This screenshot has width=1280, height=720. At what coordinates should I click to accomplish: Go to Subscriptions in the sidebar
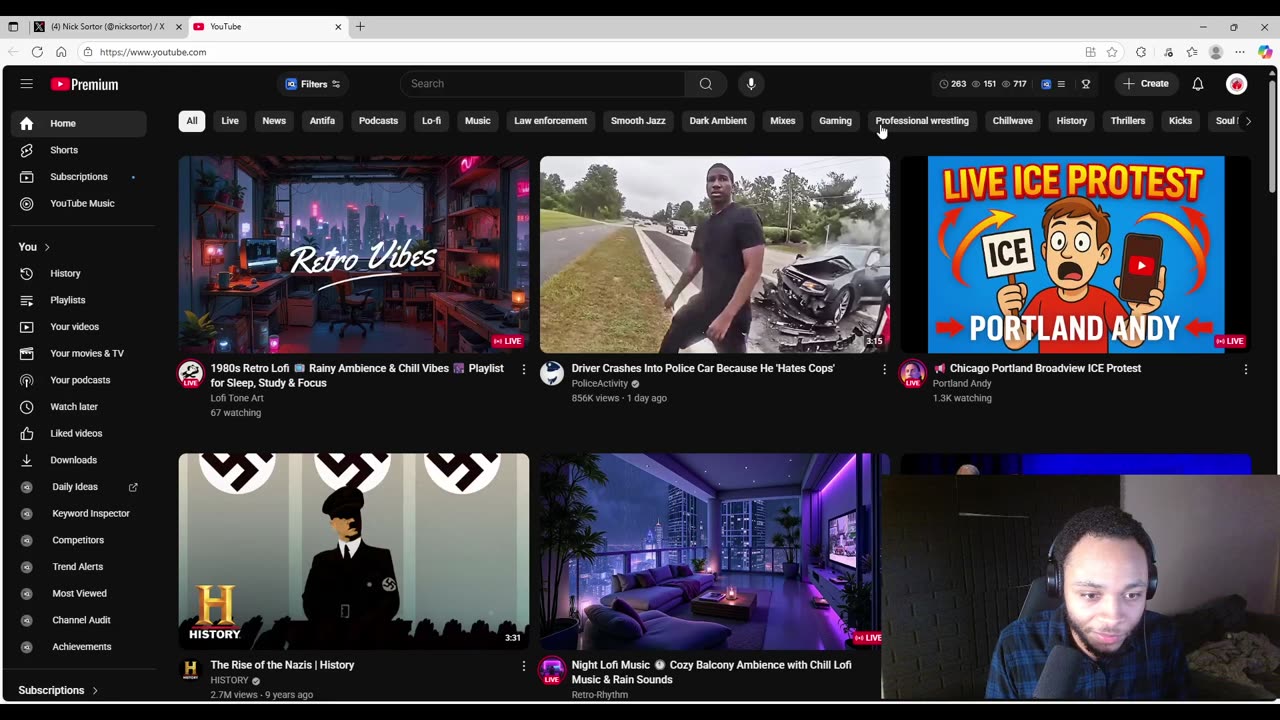click(x=79, y=177)
